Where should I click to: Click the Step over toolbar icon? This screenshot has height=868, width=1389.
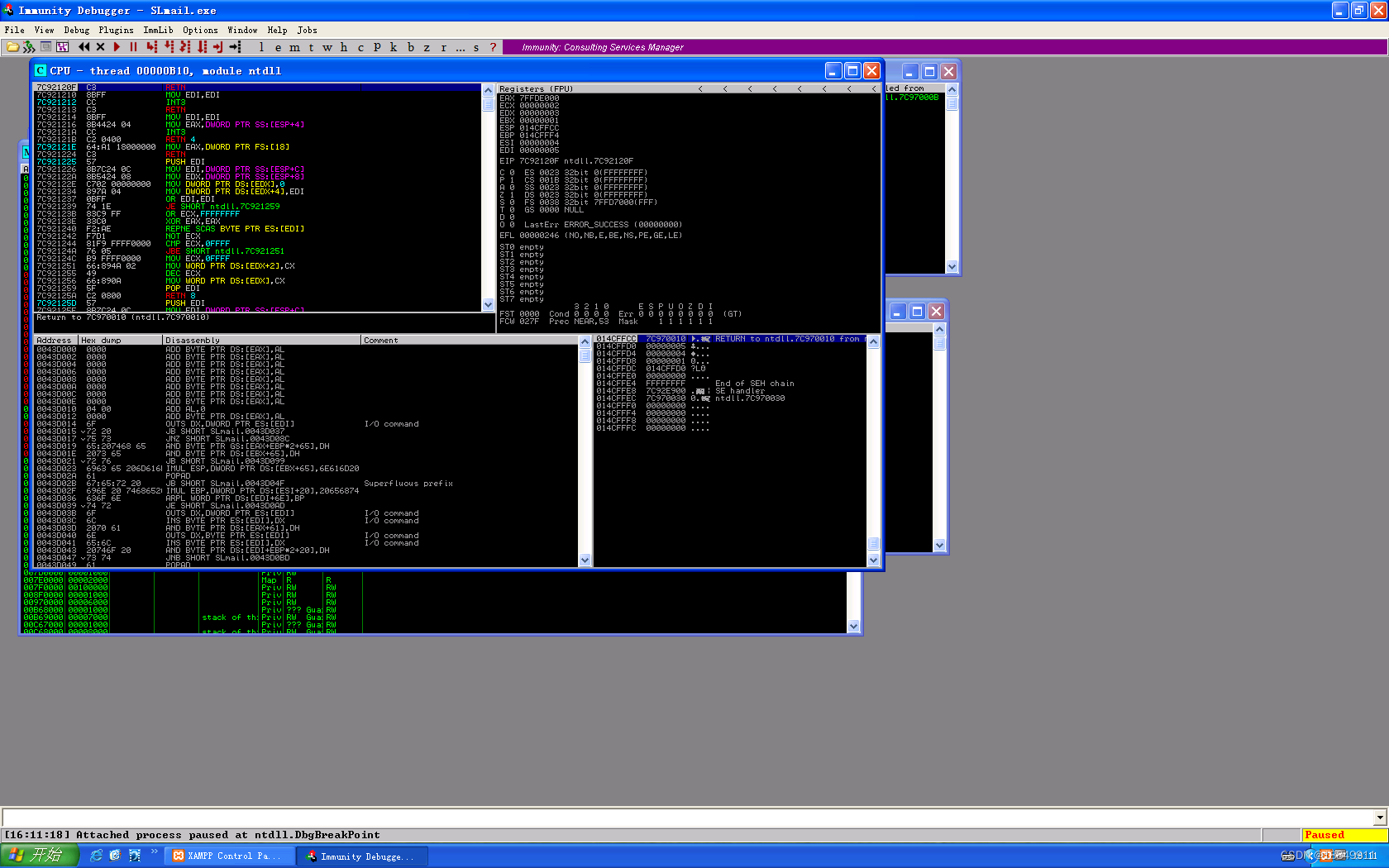click(169, 47)
